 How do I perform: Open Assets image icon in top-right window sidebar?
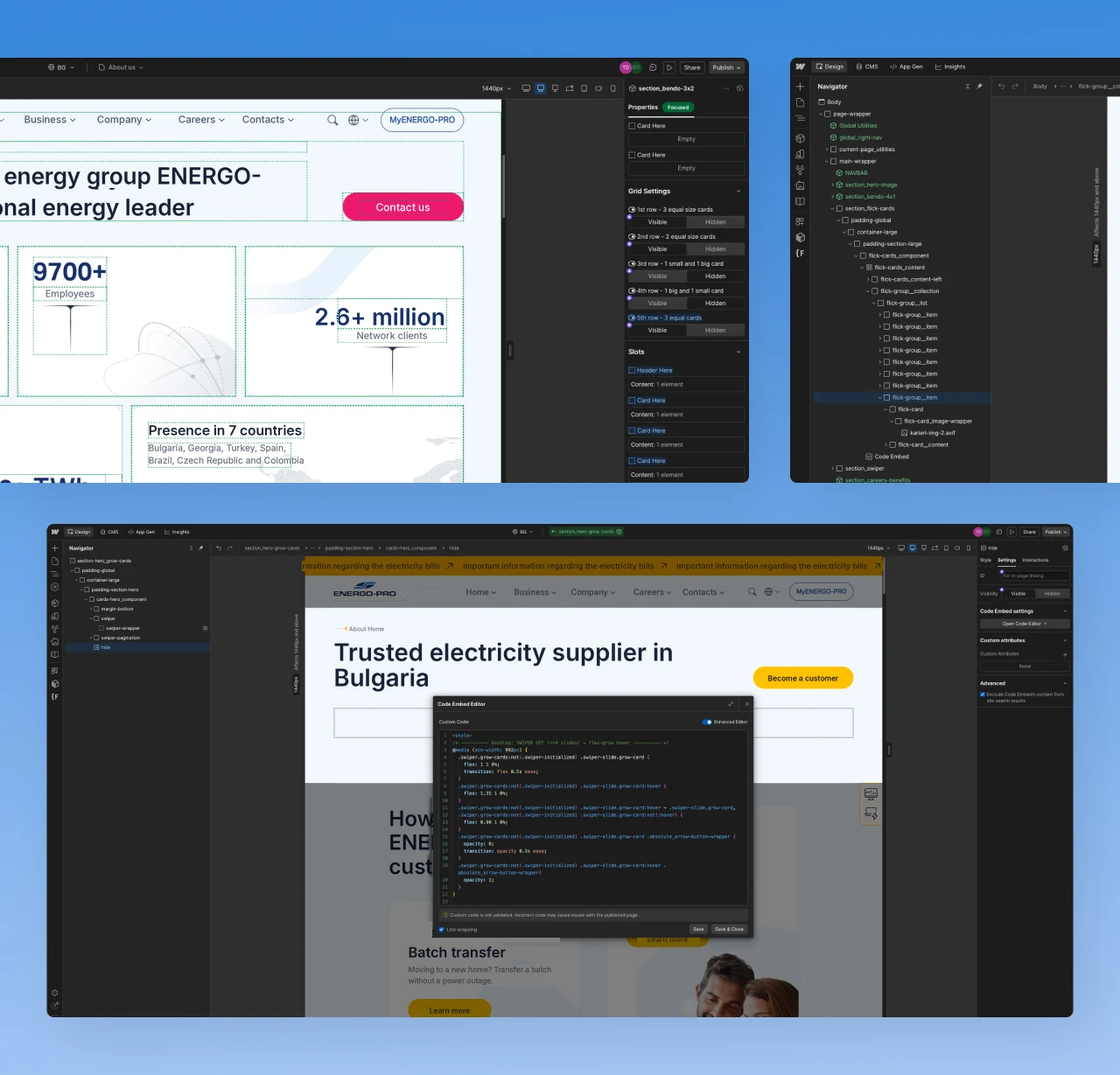(x=800, y=185)
